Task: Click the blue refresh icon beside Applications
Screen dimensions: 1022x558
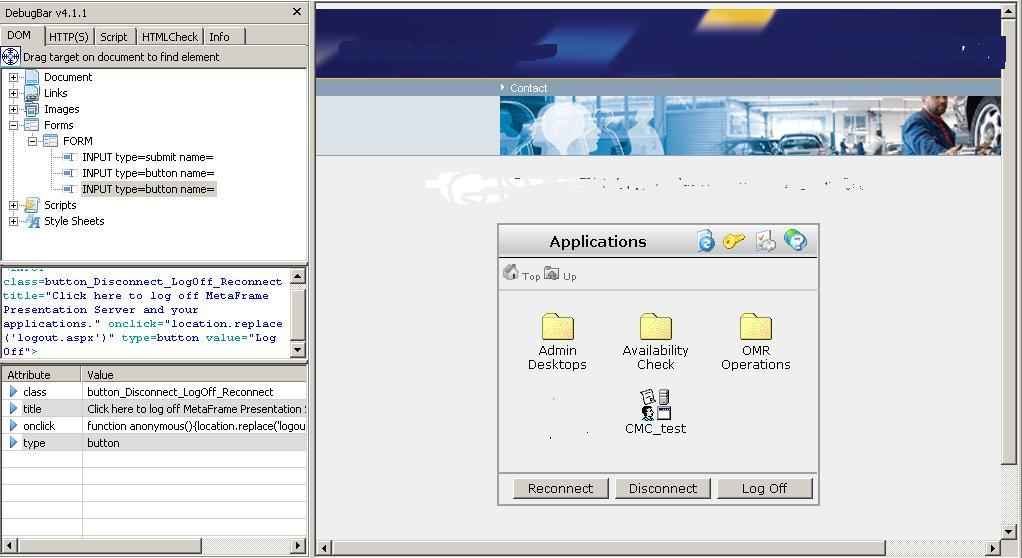Action: (705, 241)
